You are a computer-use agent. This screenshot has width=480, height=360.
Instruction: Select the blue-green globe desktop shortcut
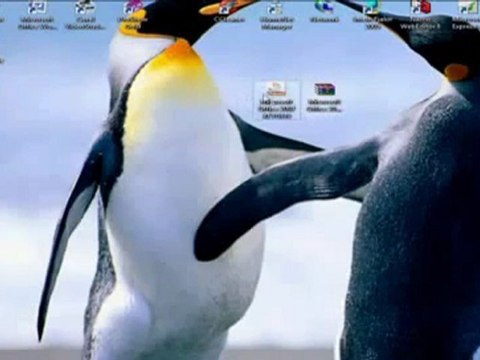(x=324, y=12)
